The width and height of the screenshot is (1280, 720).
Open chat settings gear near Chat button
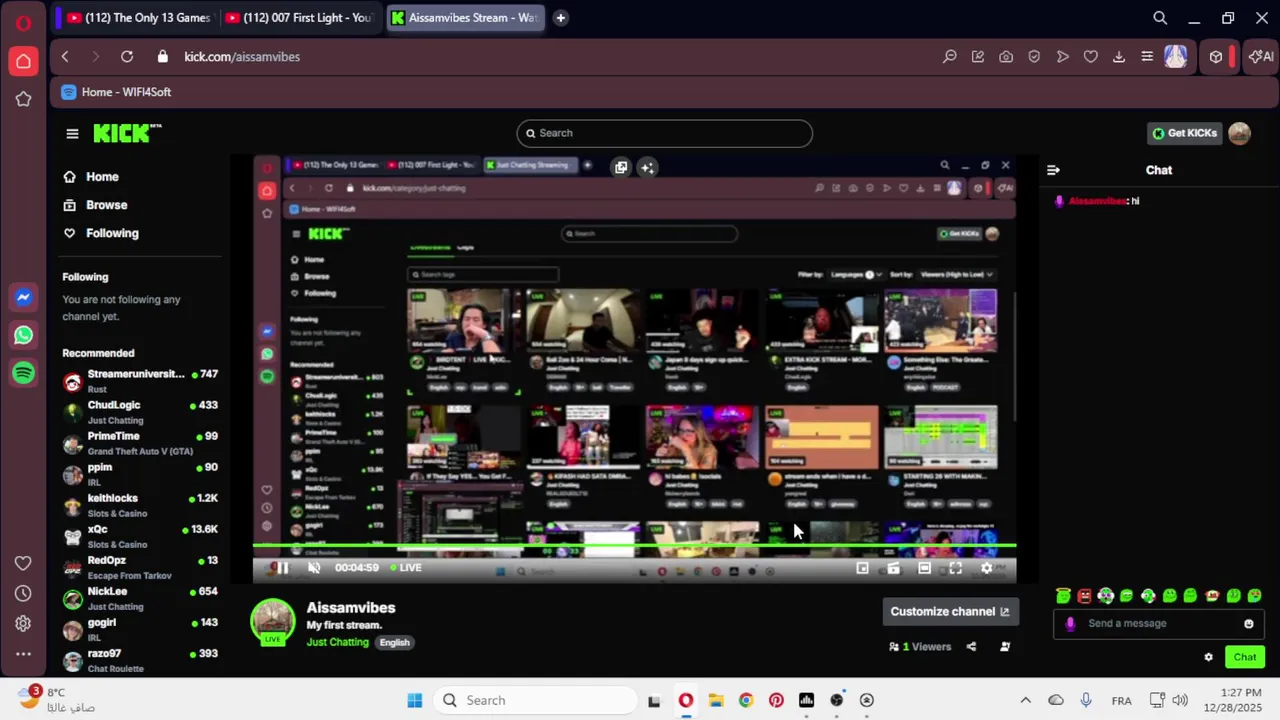[1208, 657]
